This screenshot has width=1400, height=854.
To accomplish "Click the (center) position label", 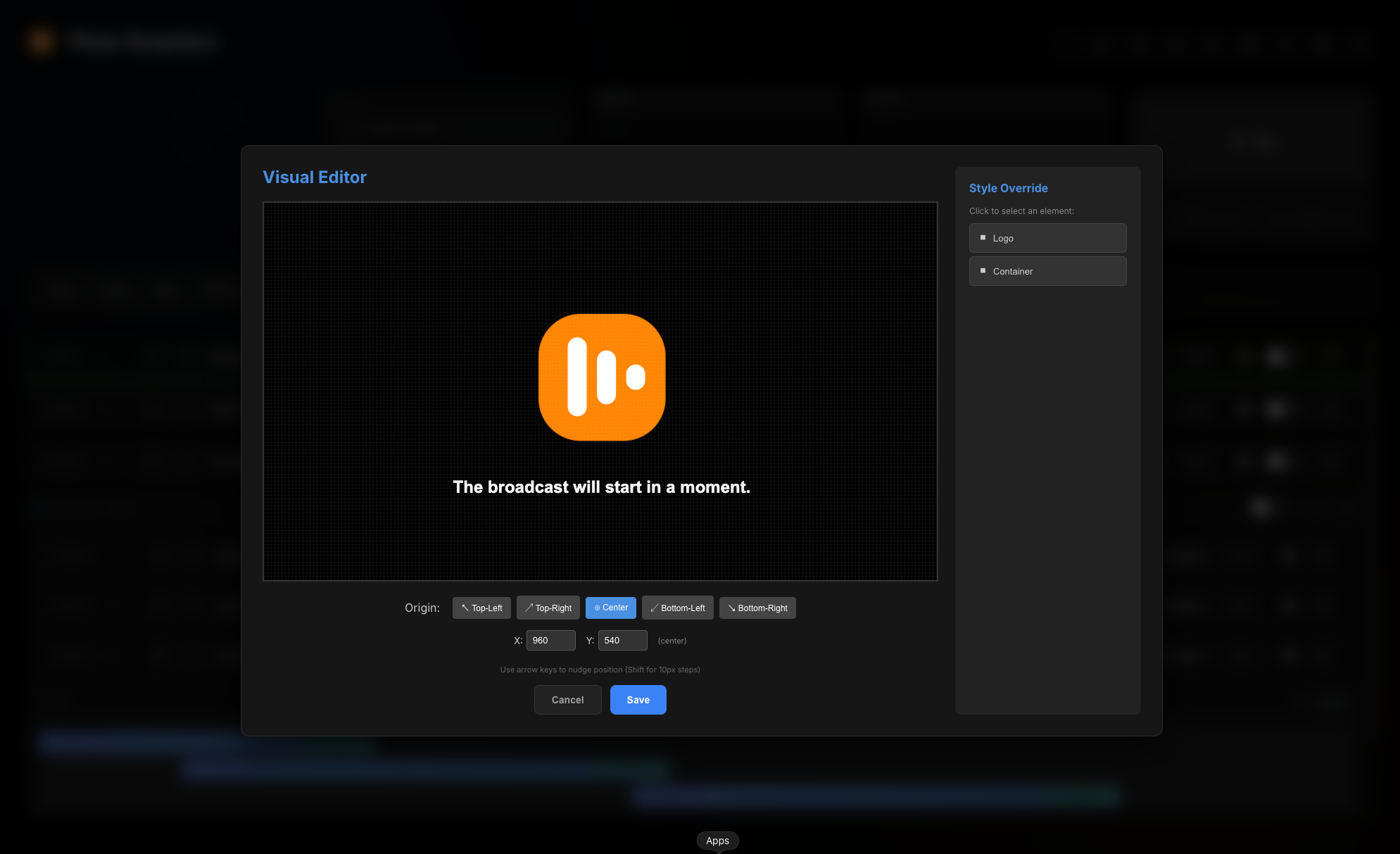I will click(671, 641).
